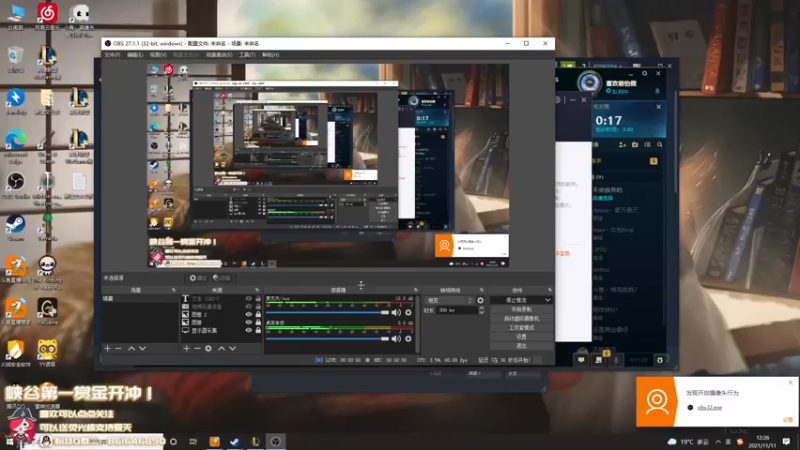800x450 pixels.
Task: Open the 文件(F) menu in OBS
Action: click(x=112, y=55)
